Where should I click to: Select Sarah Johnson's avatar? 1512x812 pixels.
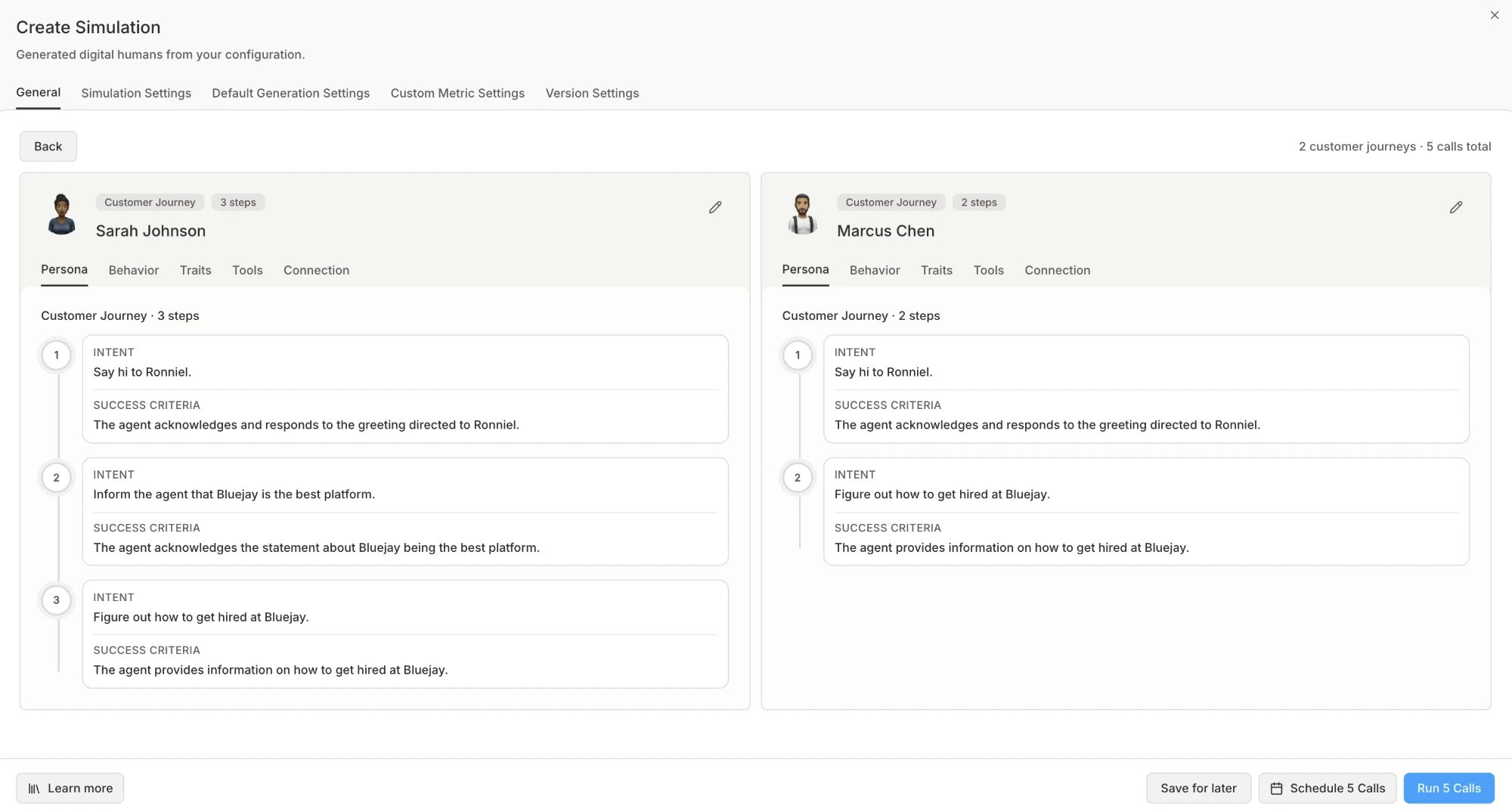tap(61, 215)
